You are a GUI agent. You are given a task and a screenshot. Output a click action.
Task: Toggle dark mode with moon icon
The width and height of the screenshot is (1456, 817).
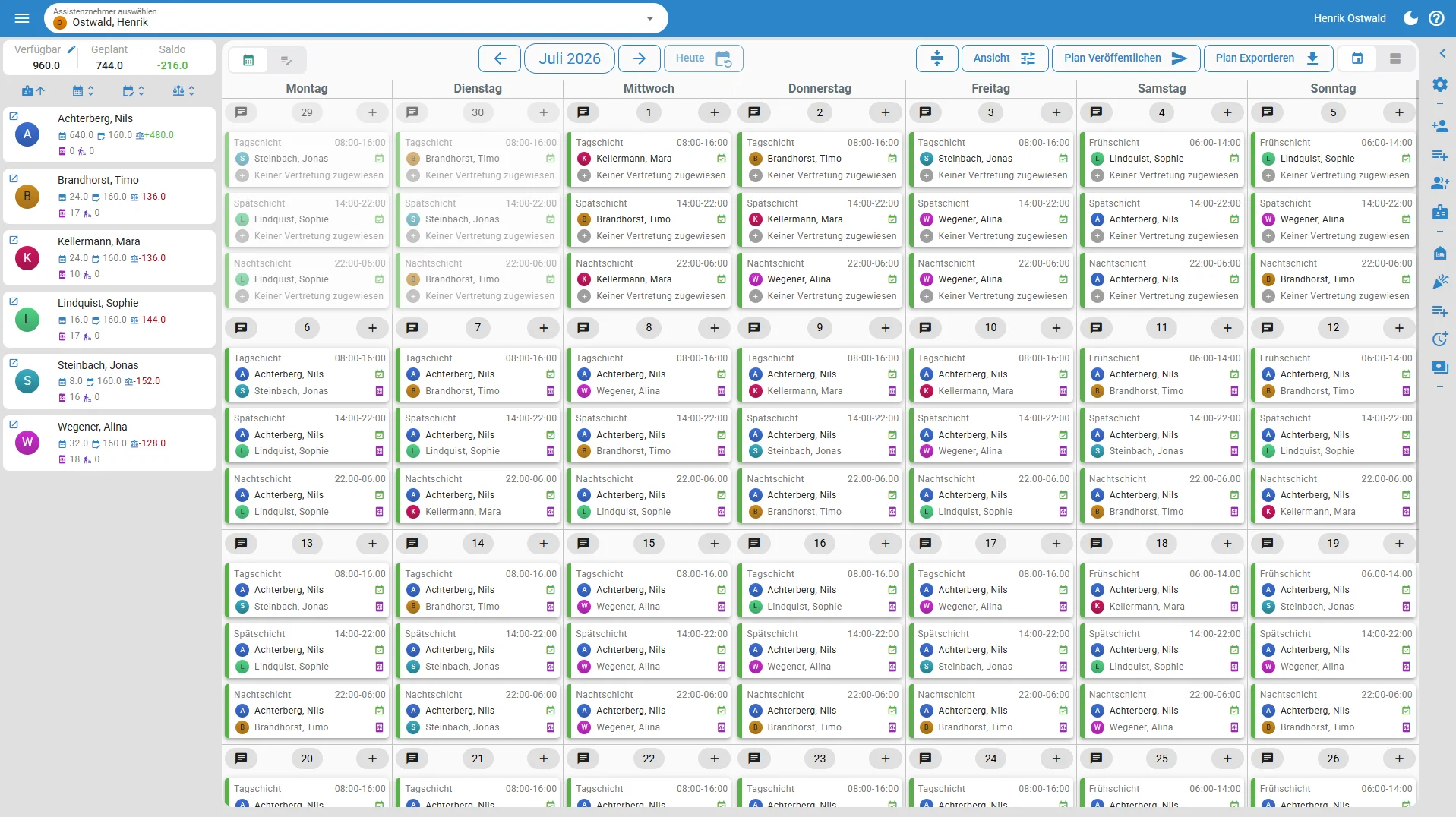[1410, 18]
